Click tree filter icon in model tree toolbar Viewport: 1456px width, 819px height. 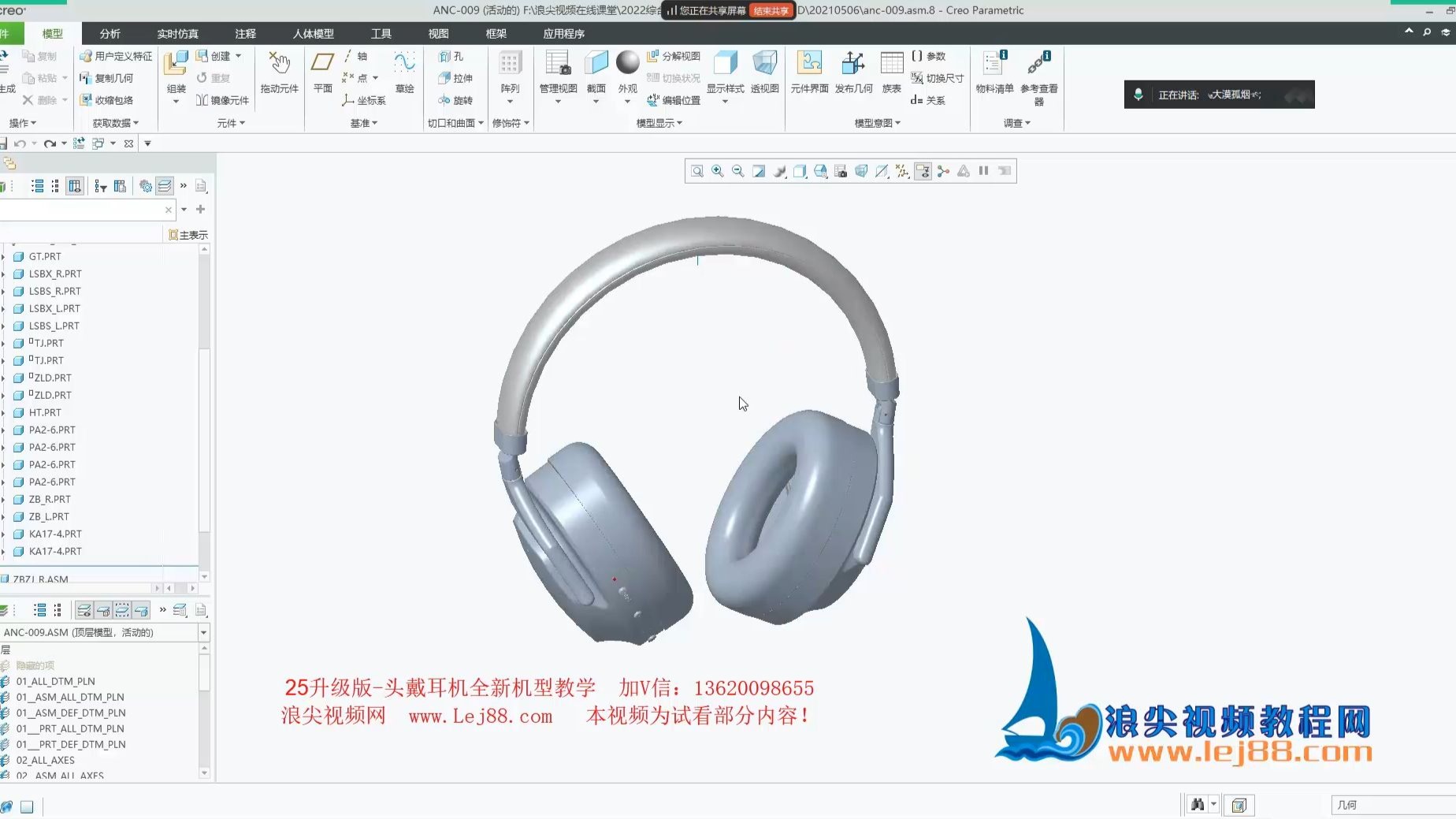click(100, 186)
